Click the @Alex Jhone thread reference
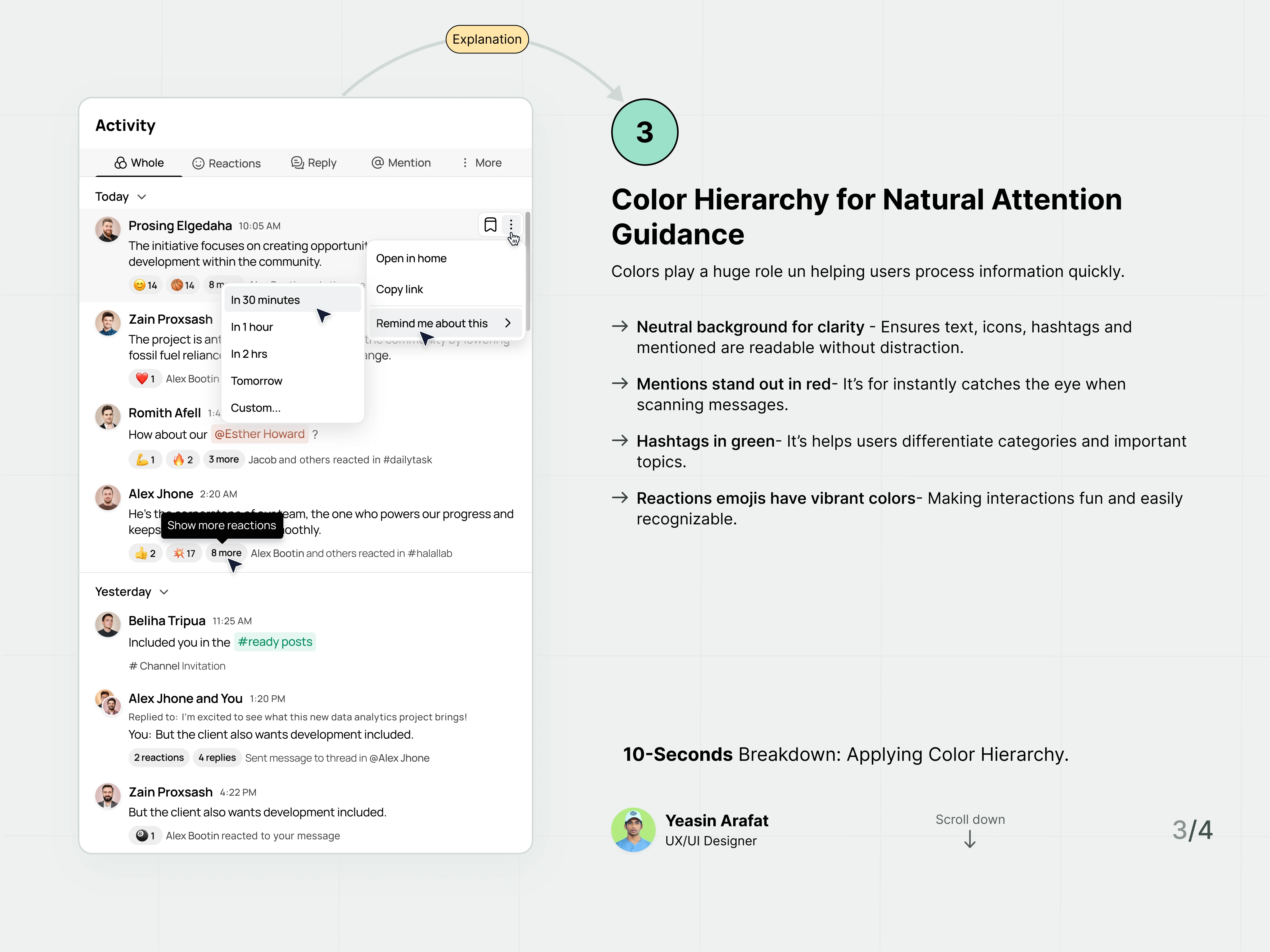The image size is (1270, 952). point(400,758)
